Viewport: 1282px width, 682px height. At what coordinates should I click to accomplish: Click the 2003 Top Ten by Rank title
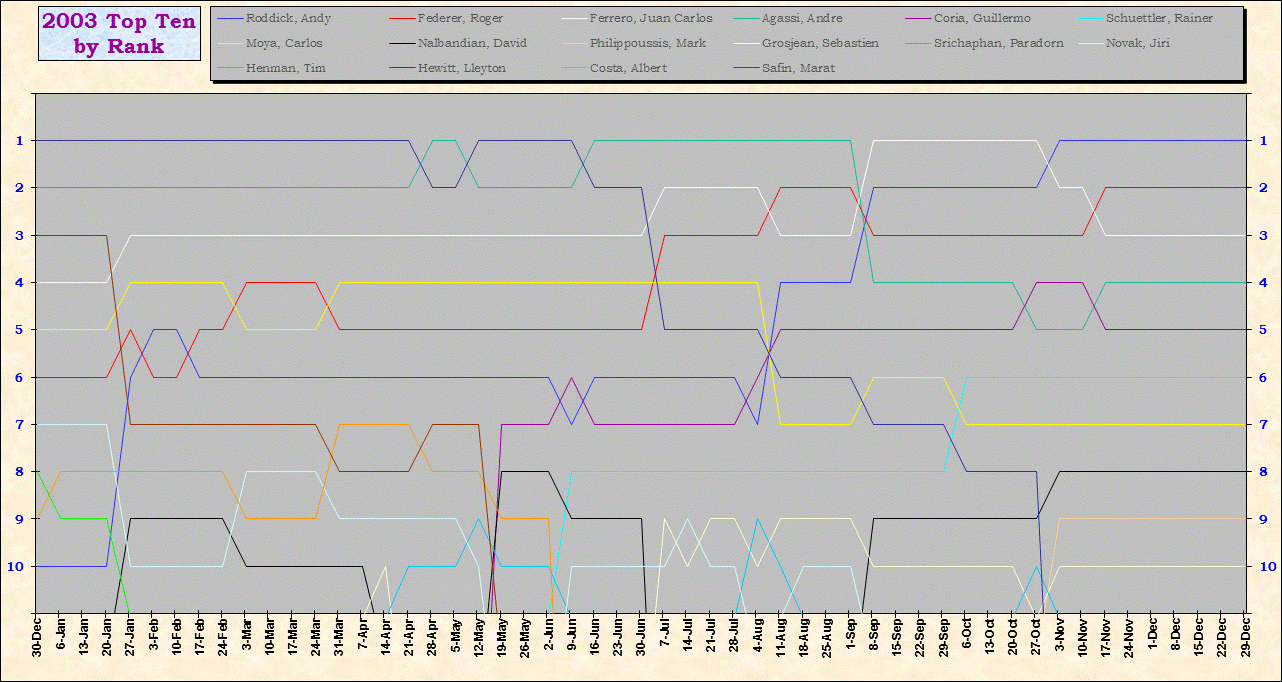click(x=119, y=33)
